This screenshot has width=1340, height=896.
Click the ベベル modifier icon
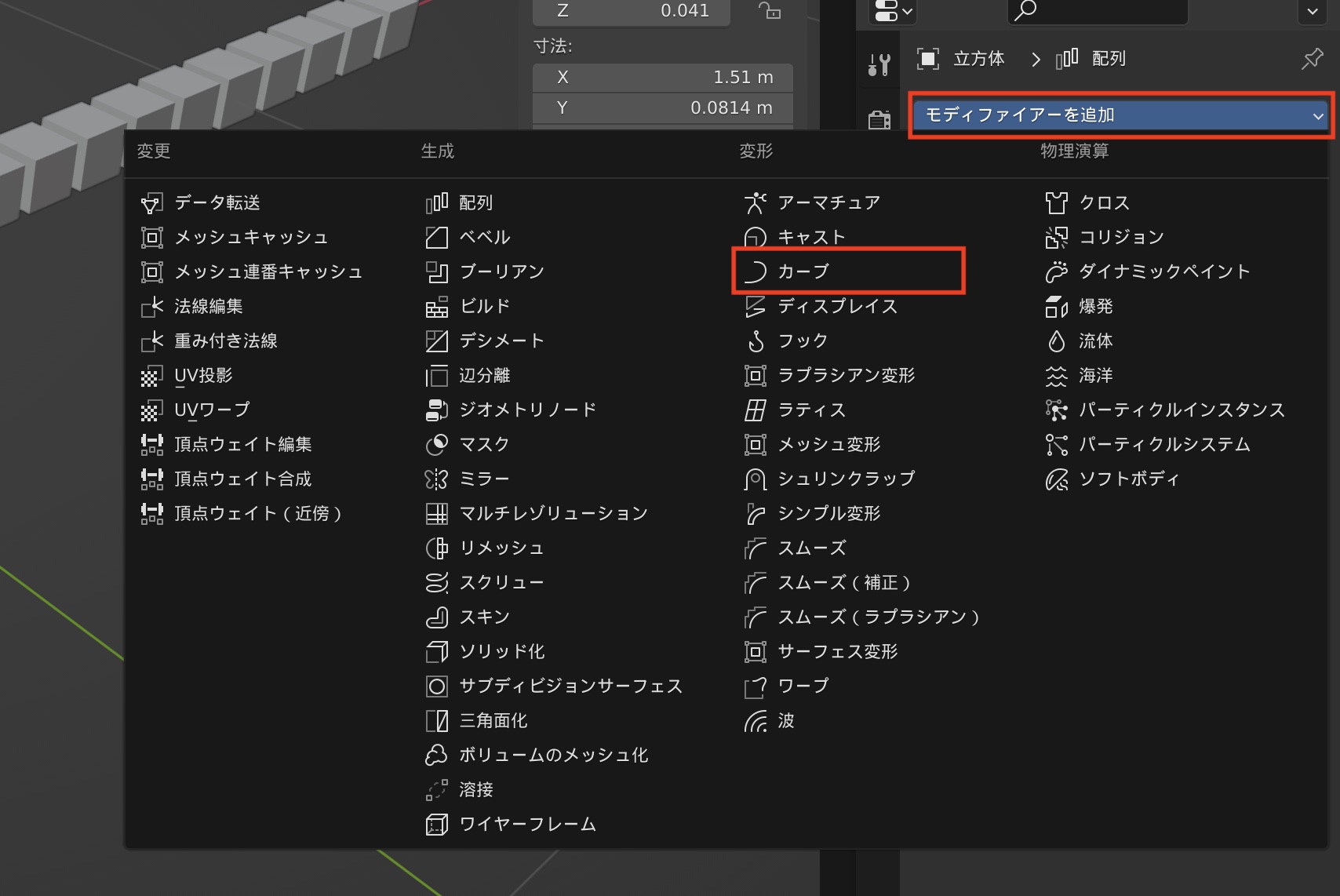(x=436, y=238)
